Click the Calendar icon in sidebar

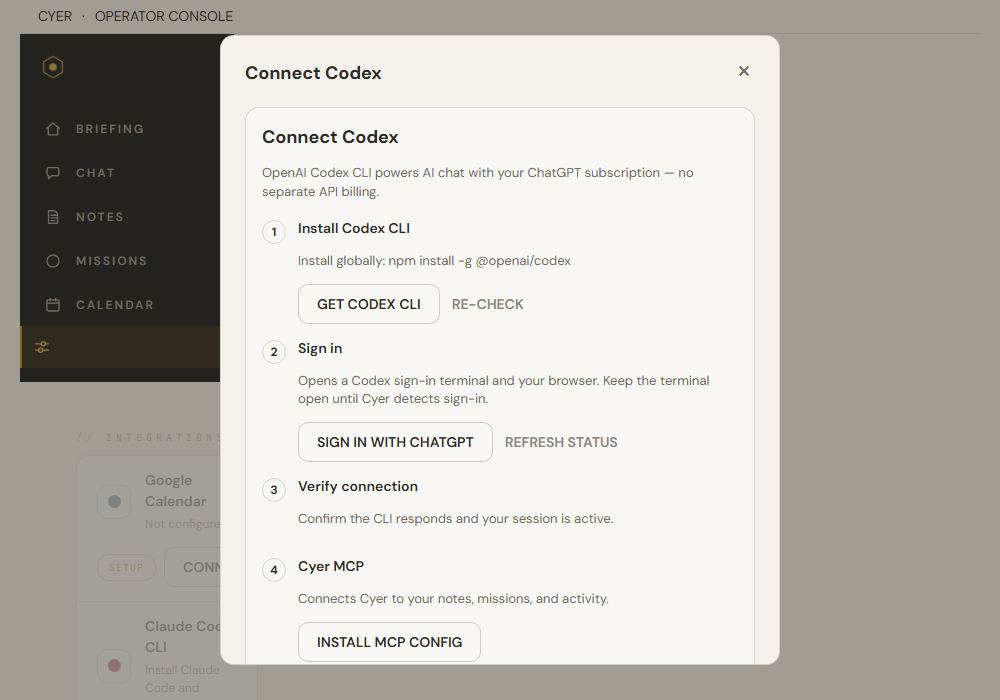point(53,305)
